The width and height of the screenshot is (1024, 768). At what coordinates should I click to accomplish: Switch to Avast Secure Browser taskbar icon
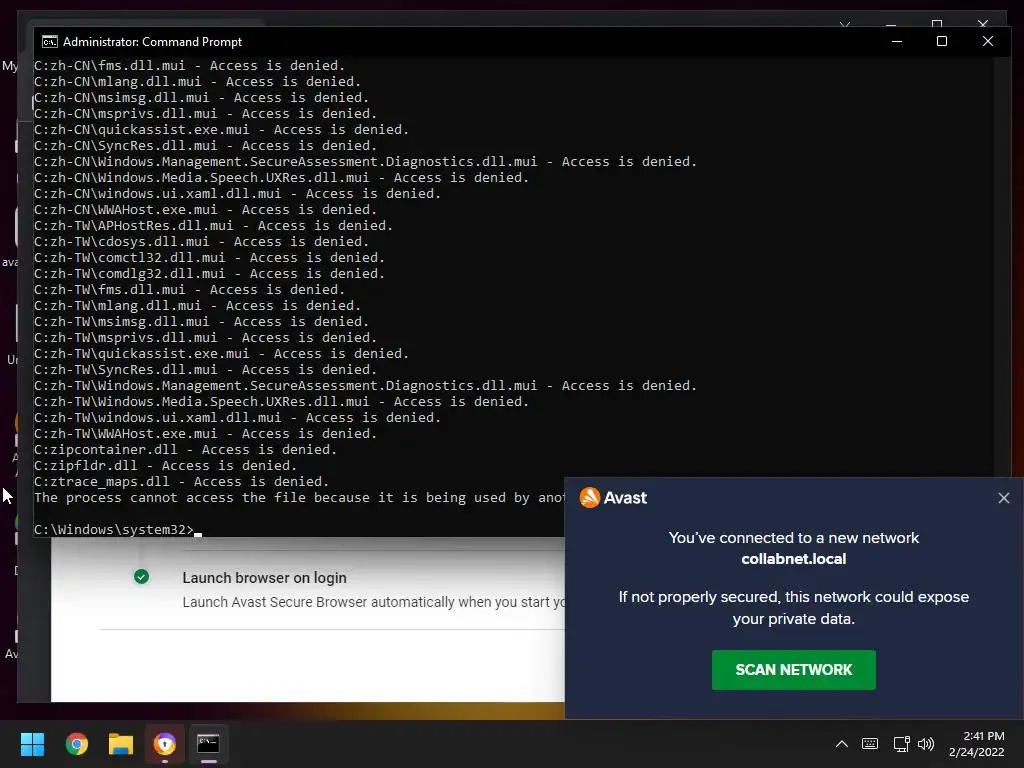pos(165,744)
